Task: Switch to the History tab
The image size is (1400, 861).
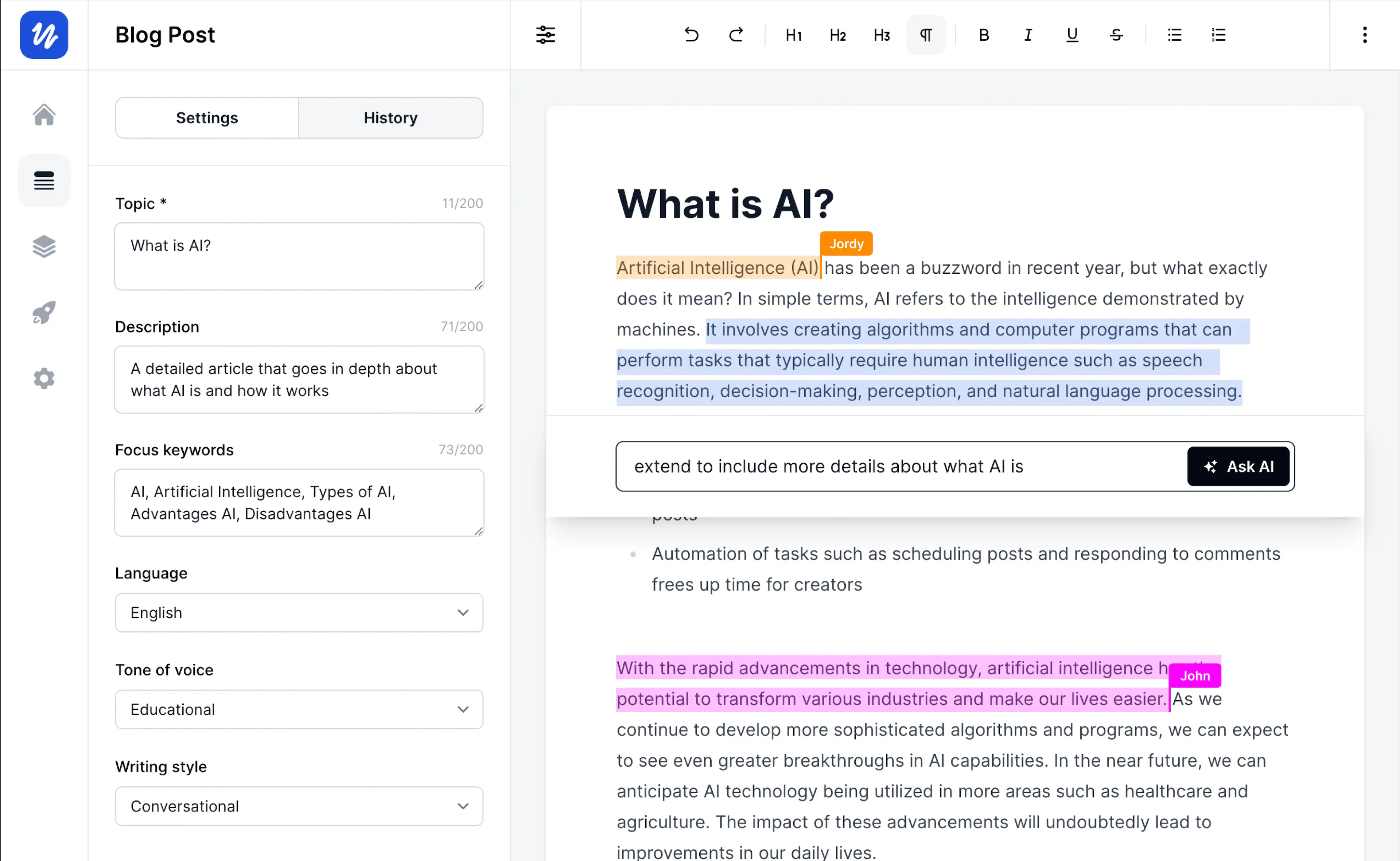Action: [391, 117]
